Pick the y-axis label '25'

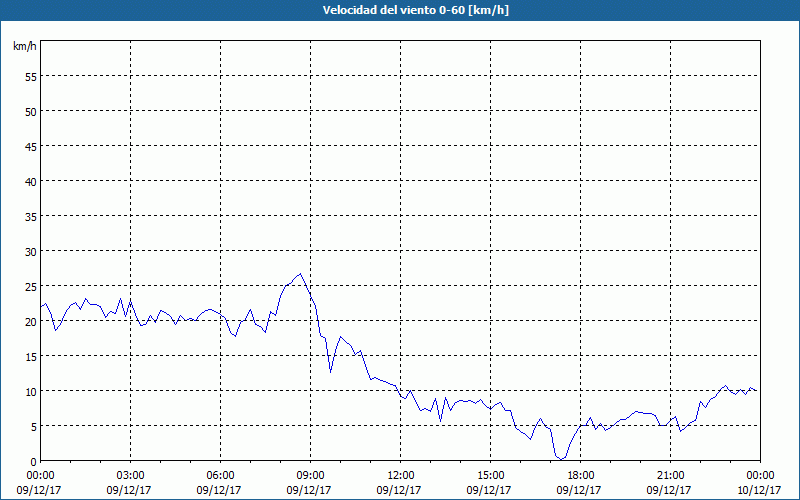point(31,287)
